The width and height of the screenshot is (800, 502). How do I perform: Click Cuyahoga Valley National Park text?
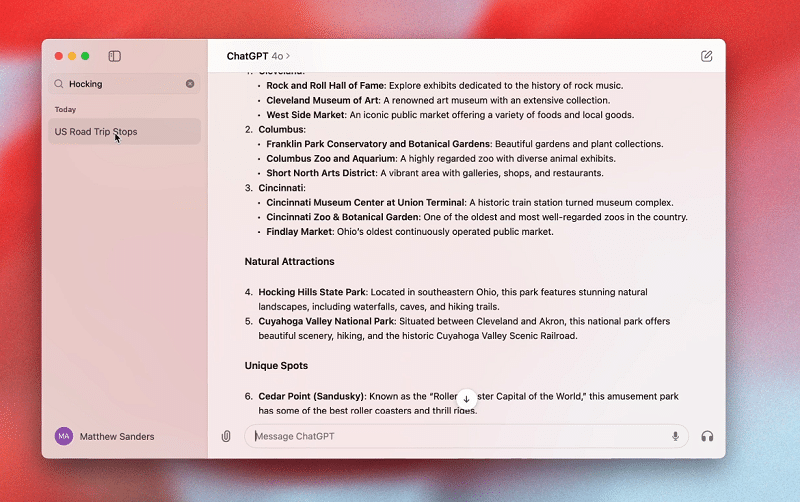326,321
